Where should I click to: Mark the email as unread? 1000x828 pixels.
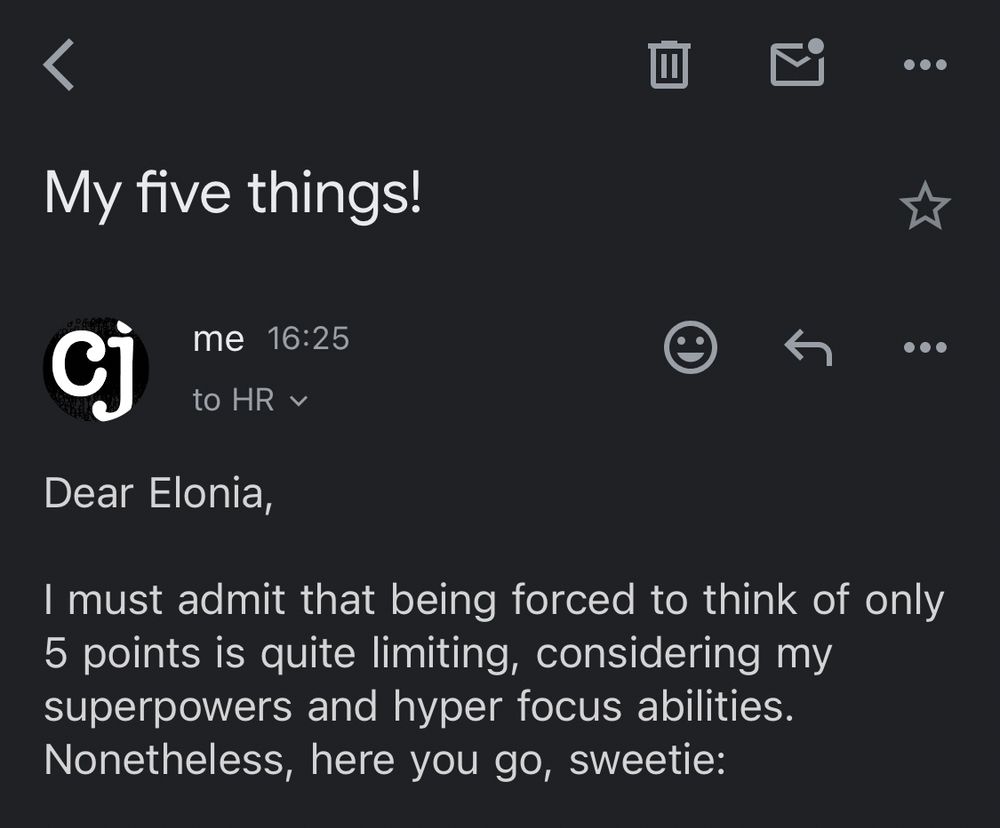(x=797, y=63)
